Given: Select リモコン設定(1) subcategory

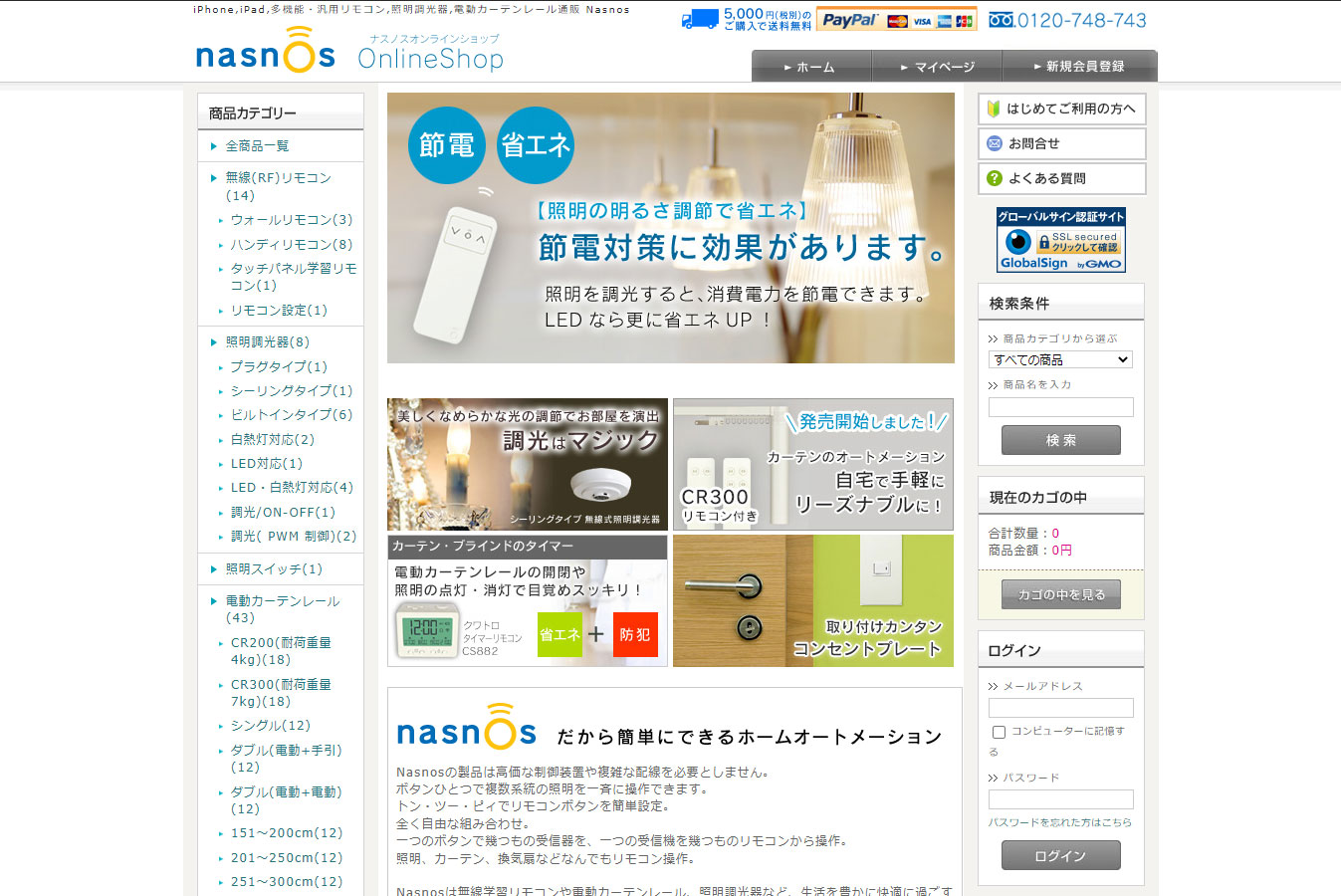Looking at the screenshot, I should tap(279, 311).
